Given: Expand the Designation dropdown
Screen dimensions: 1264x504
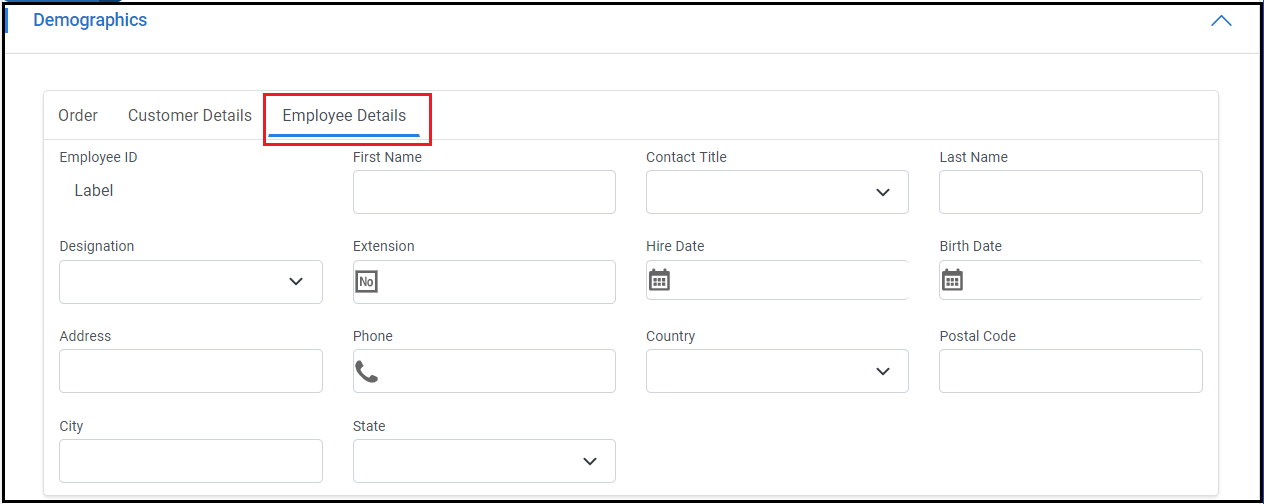Looking at the screenshot, I should tap(190, 282).
